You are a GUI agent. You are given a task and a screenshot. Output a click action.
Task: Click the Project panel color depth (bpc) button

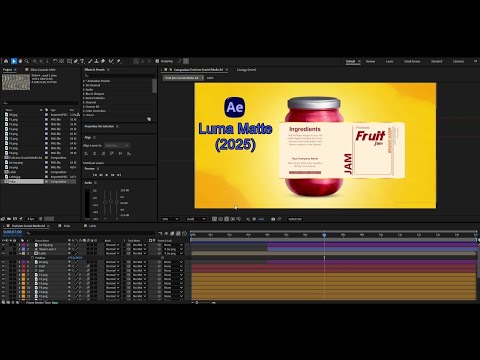31,219
